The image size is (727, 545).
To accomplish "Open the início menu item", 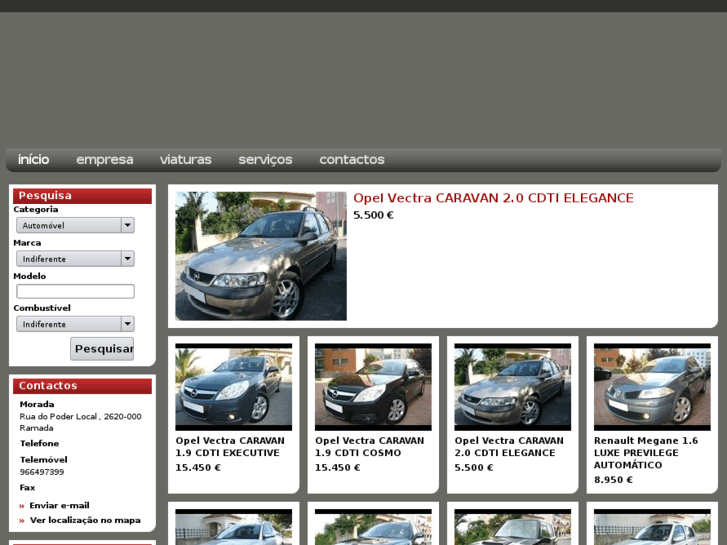I will (33, 160).
